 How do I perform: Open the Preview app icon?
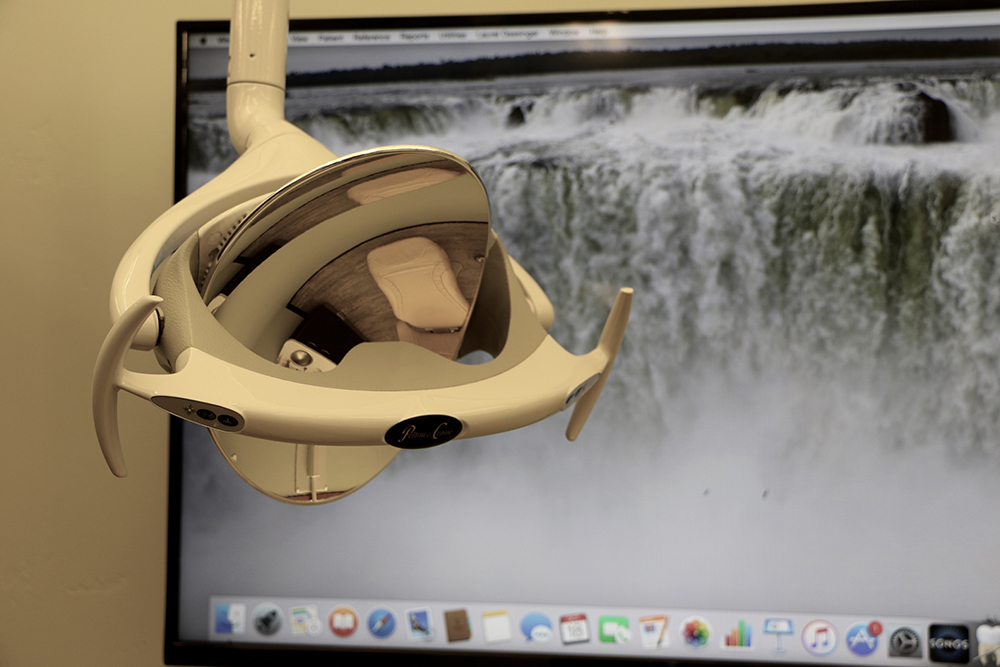click(419, 624)
